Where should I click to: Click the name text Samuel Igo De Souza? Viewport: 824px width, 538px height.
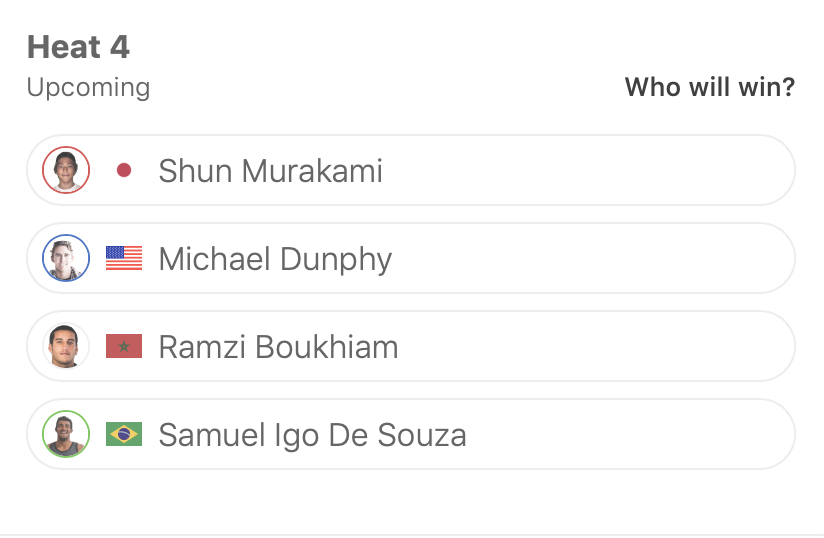pos(312,435)
